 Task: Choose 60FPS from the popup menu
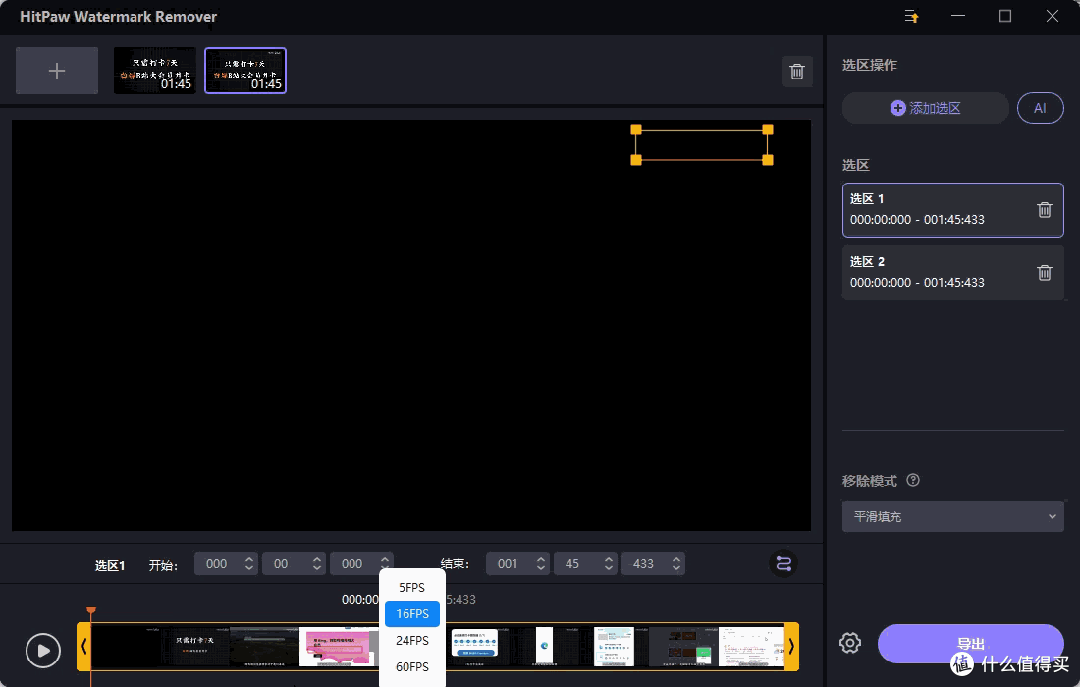tap(412, 666)
